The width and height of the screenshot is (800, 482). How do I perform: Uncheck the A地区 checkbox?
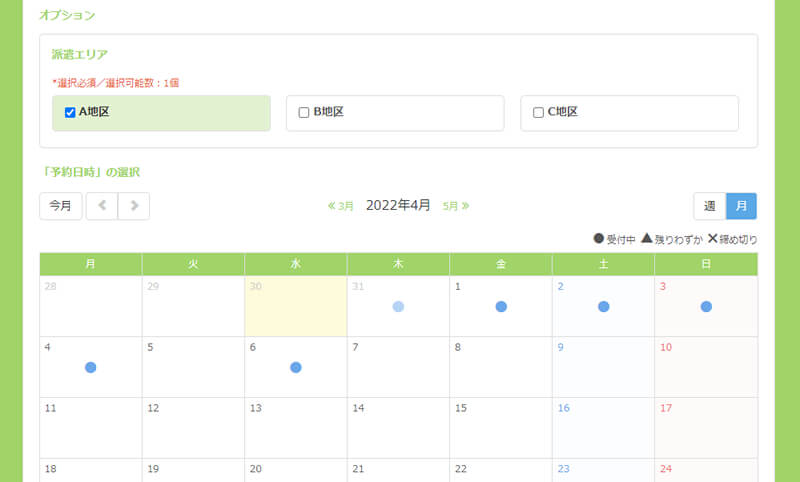[70, 113]
